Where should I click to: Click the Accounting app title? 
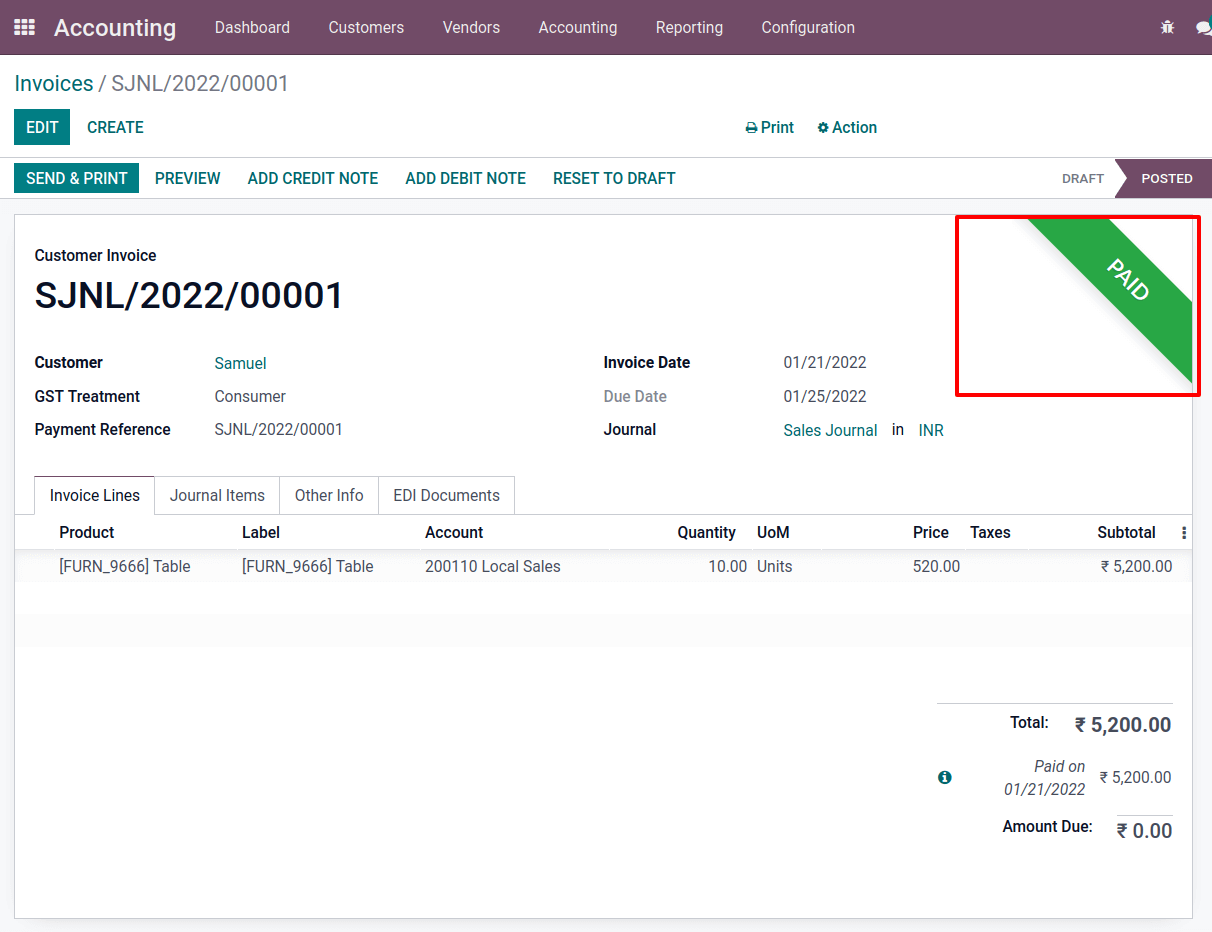tap(115, 28)
